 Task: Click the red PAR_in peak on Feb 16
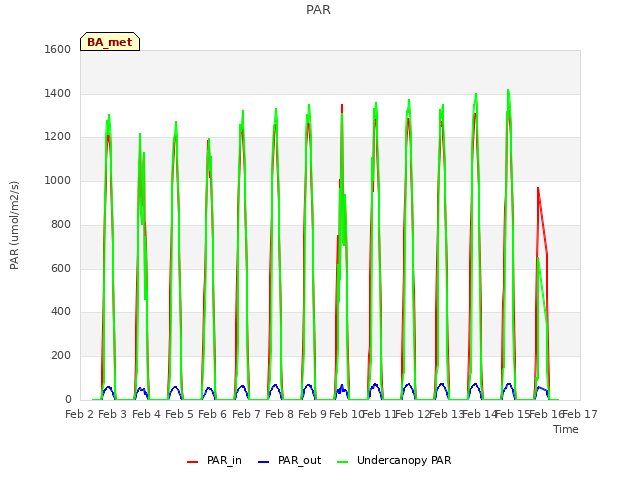(x=538, y=189)
